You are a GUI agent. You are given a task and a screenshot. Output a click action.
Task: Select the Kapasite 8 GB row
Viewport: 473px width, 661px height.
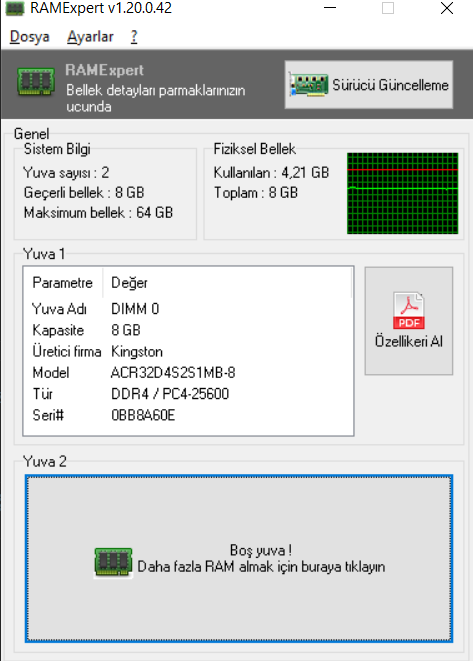pos(188,330)
